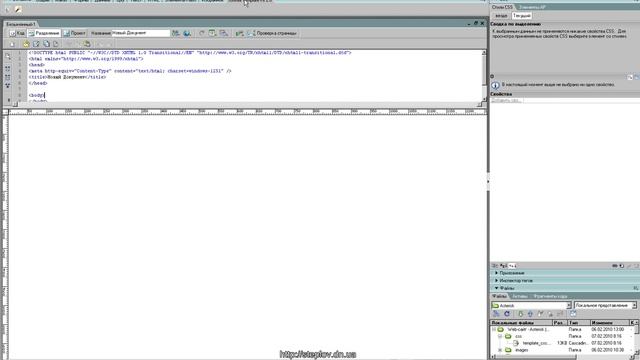Click the Validate markup icon
The image size is (640, 360).
coord(240,33)
